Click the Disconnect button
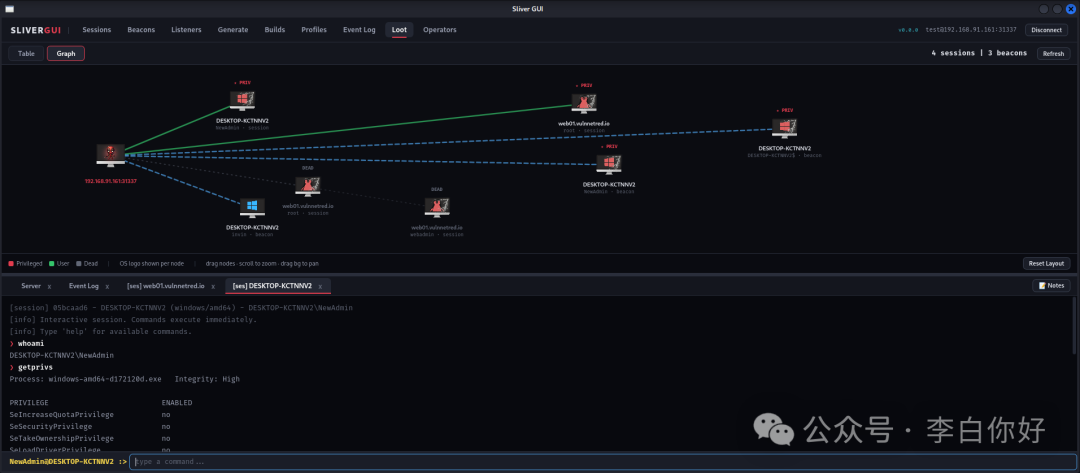 pyautogui.click(x=1046, y=30)
